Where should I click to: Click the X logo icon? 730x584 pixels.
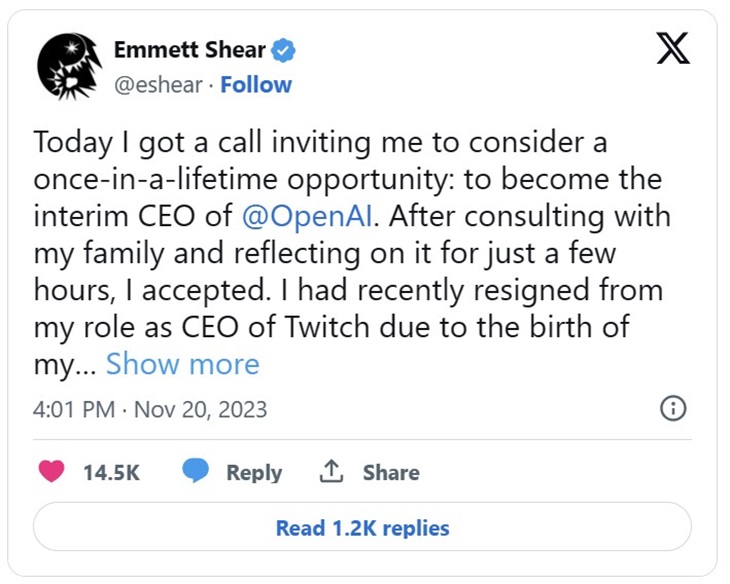tap(673, 48)
